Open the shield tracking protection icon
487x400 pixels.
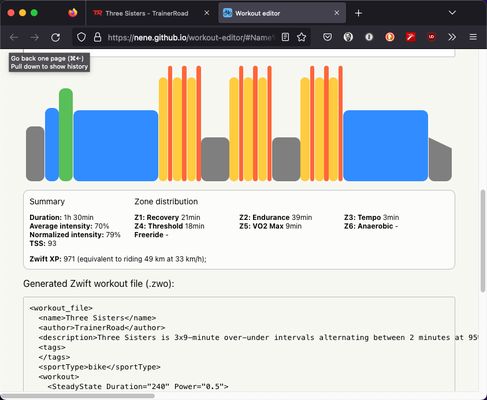coord(81,37)
